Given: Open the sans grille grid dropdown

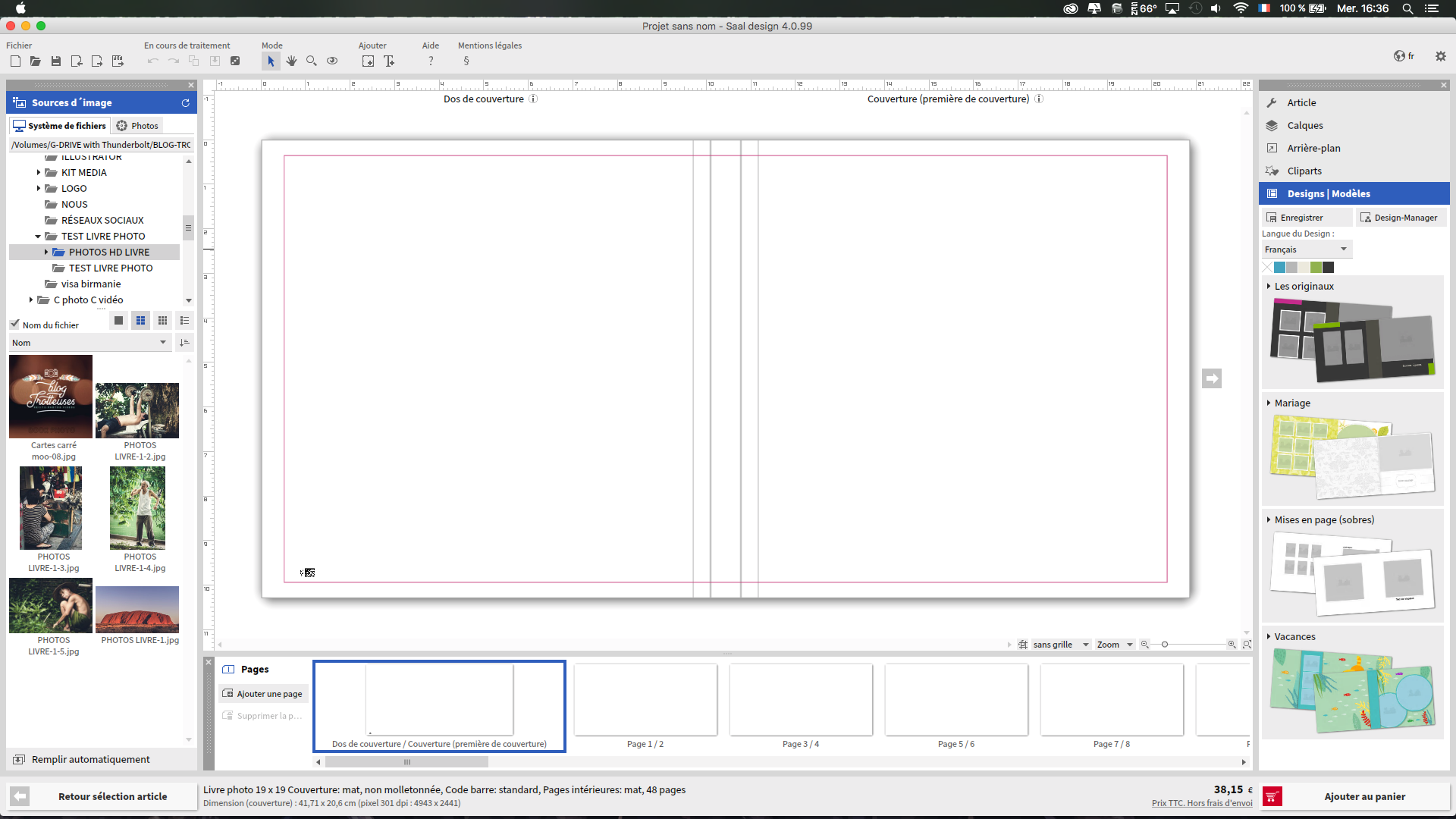Looking at the screenshot, I should tap(1059, 645).
